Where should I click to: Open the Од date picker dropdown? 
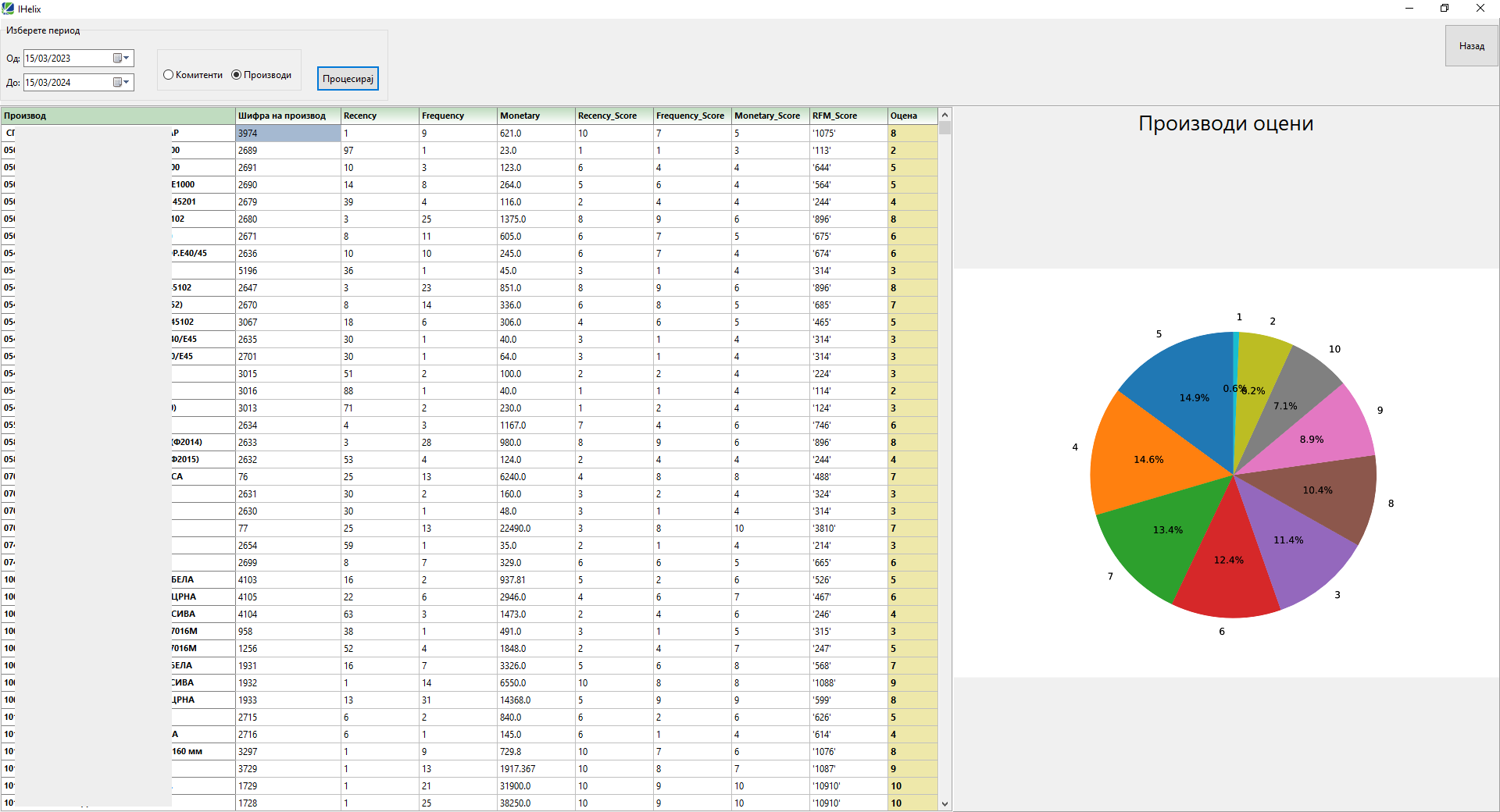pyautogui.click(x=121, y=59)
